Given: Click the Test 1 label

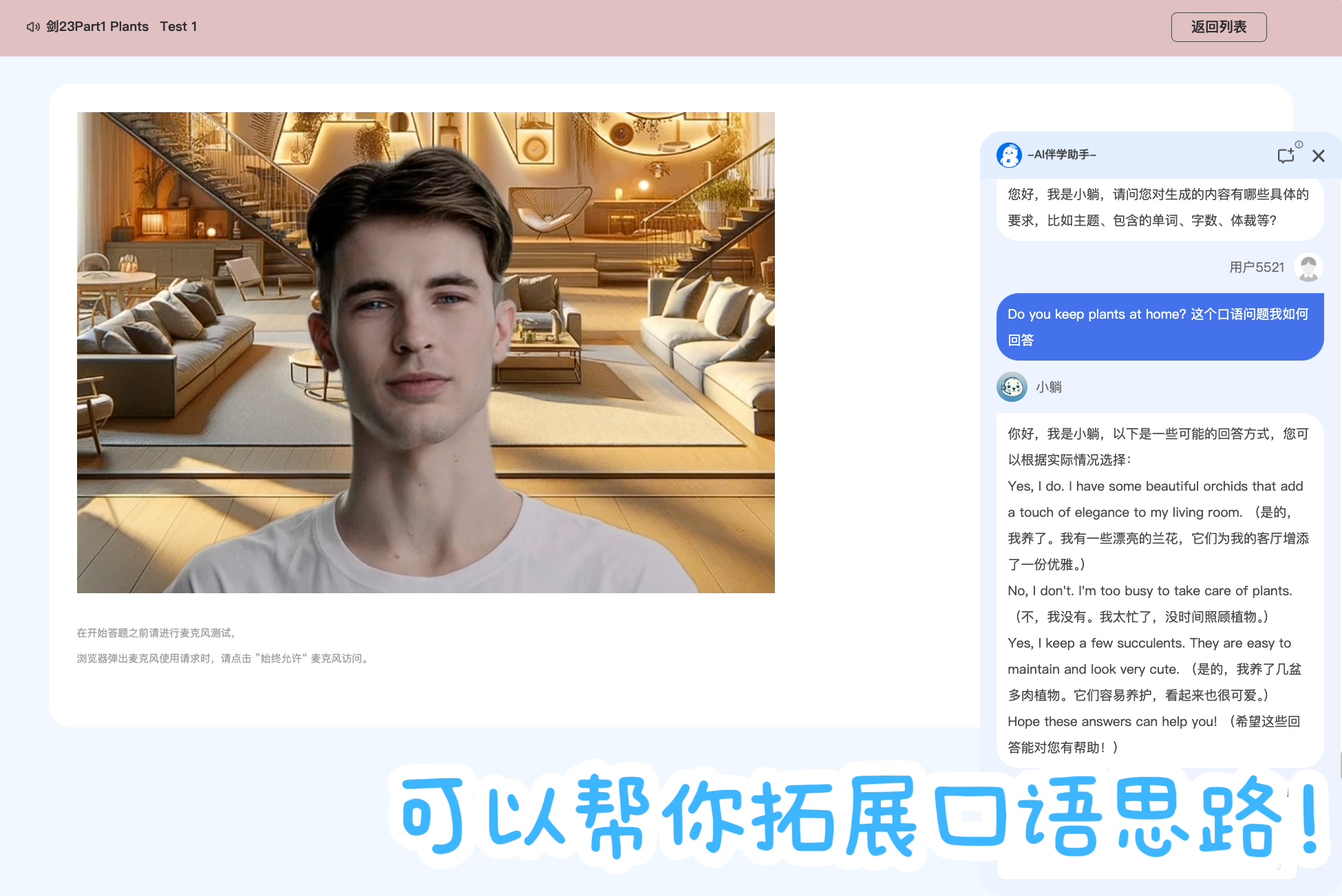Looking at the screenshot, I should tap(179, 27).
